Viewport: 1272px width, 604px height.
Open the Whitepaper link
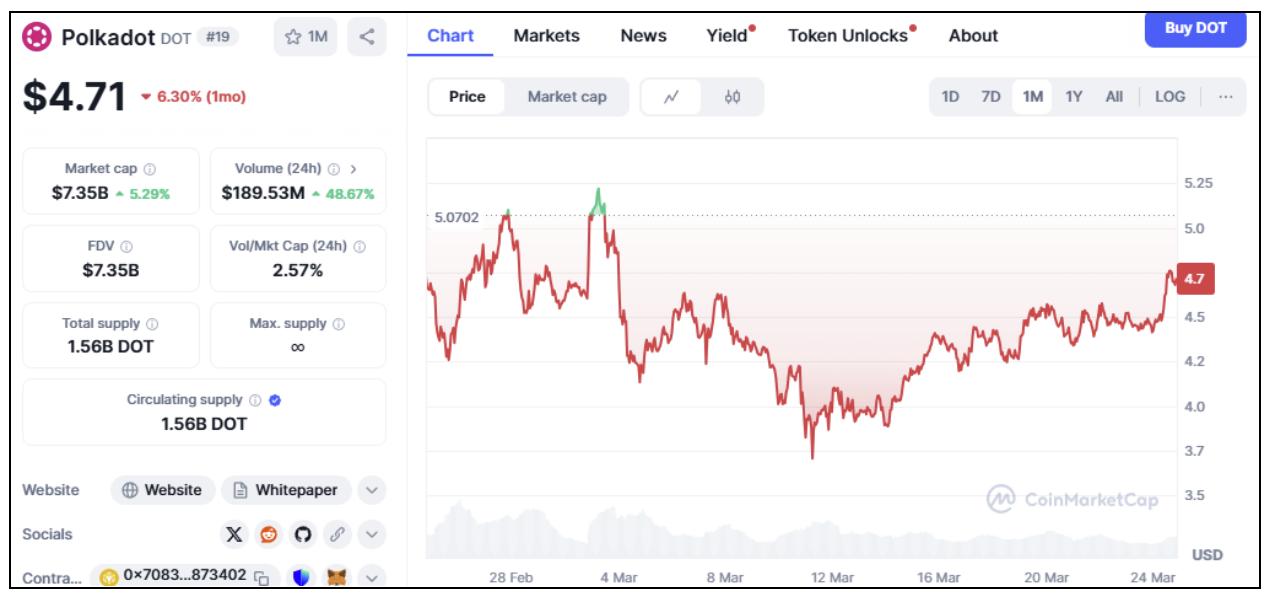click(x=286, y=490)
